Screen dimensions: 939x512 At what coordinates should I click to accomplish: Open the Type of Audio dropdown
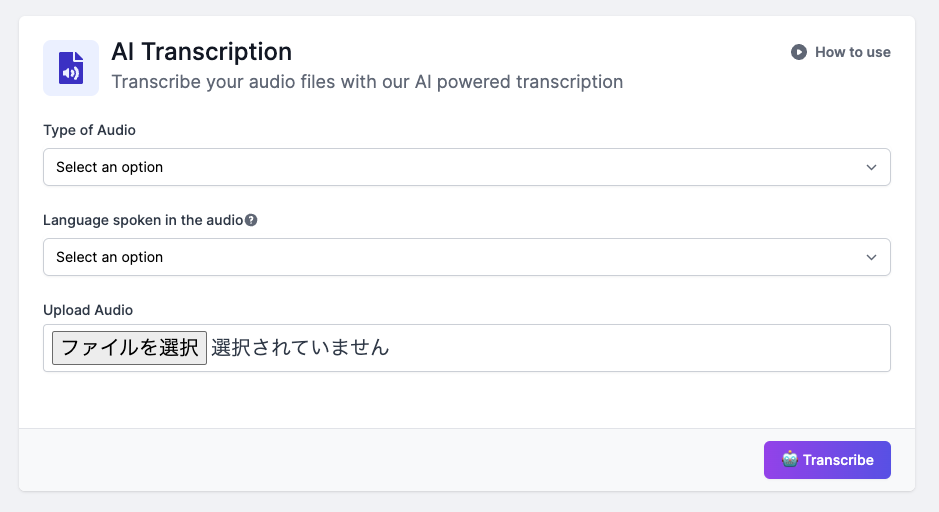[466, 167]
